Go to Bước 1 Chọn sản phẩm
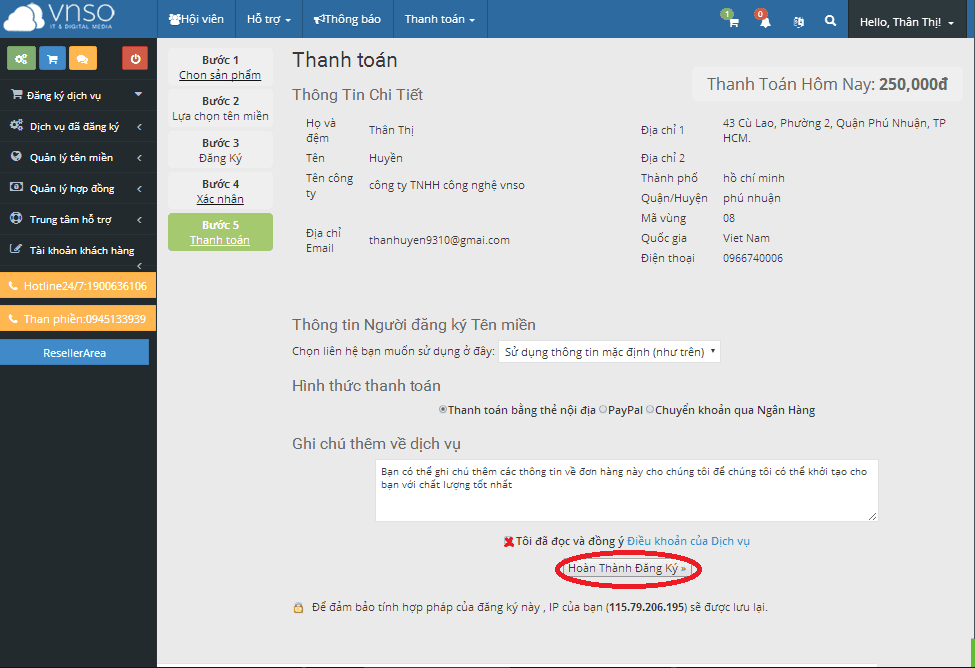The width and height of the screenshot is (975, 668). click(x=220, y=67)
